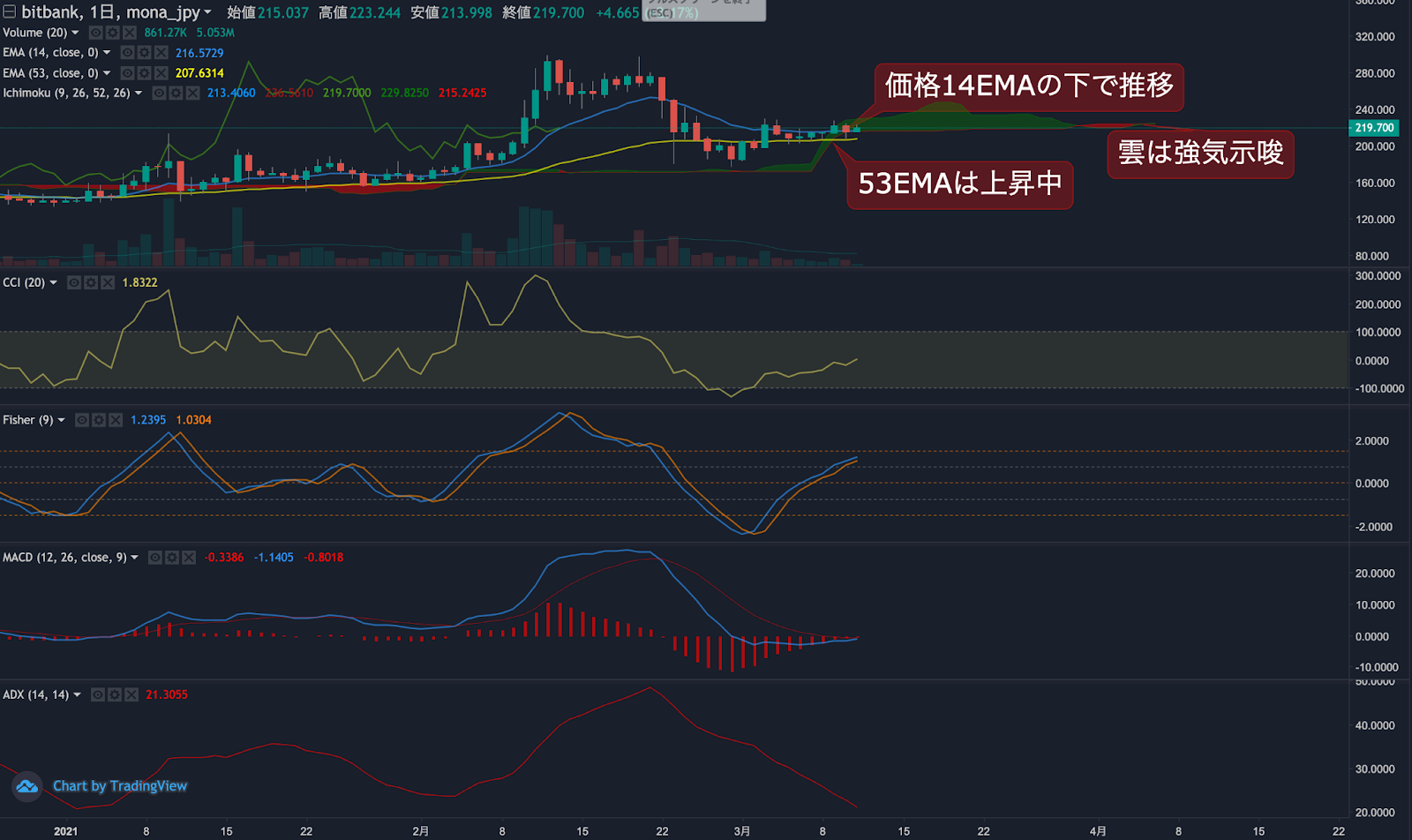
Task: Click the closing price value 219.700 in the header
Action: (x=559, y=13)
